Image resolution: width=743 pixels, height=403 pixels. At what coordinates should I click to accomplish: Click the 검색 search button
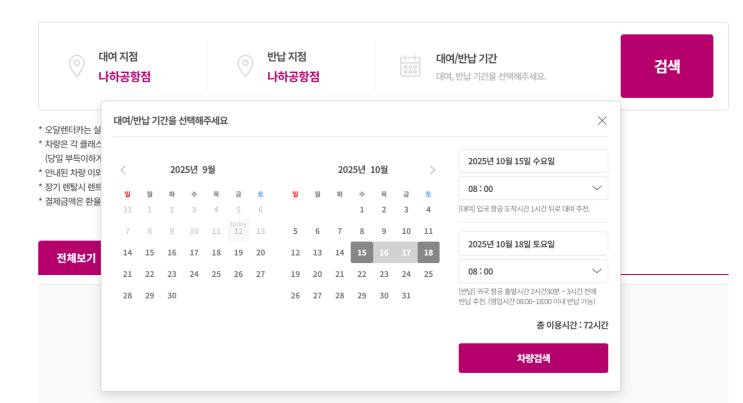tap(667, 66)
